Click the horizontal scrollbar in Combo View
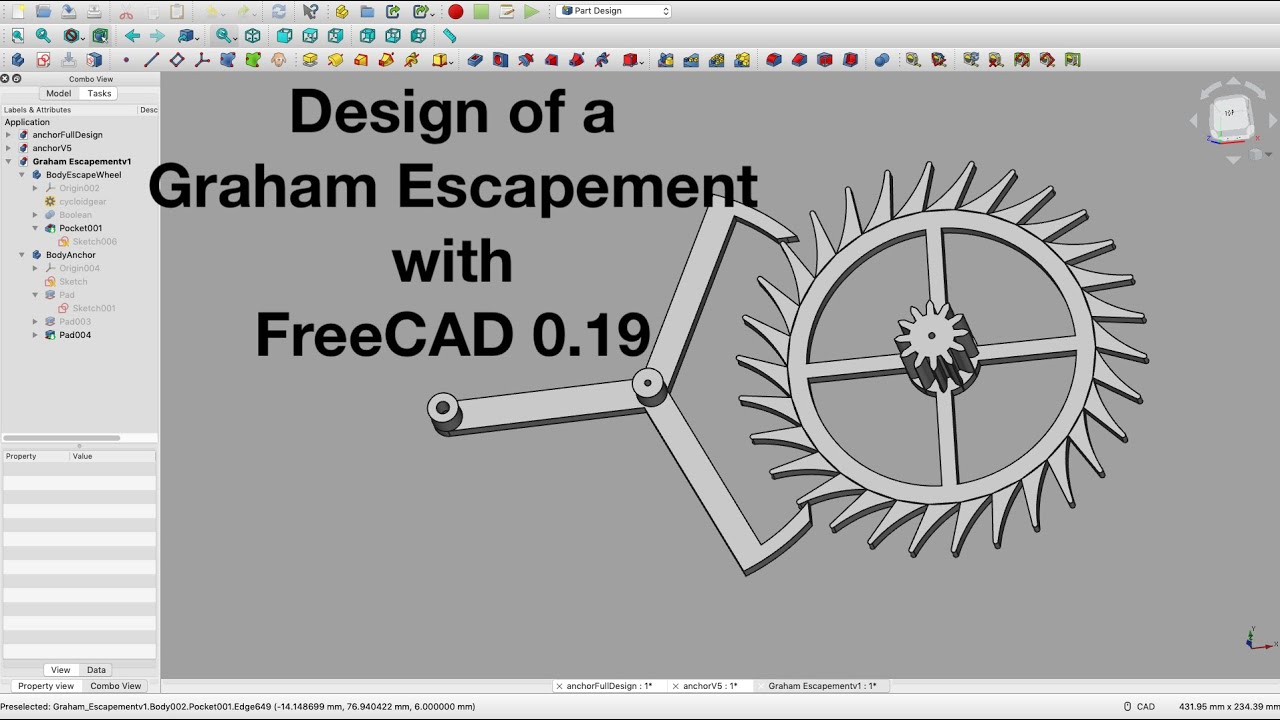The width and height of the screenshot is (1280, 720). pos(62,438)
